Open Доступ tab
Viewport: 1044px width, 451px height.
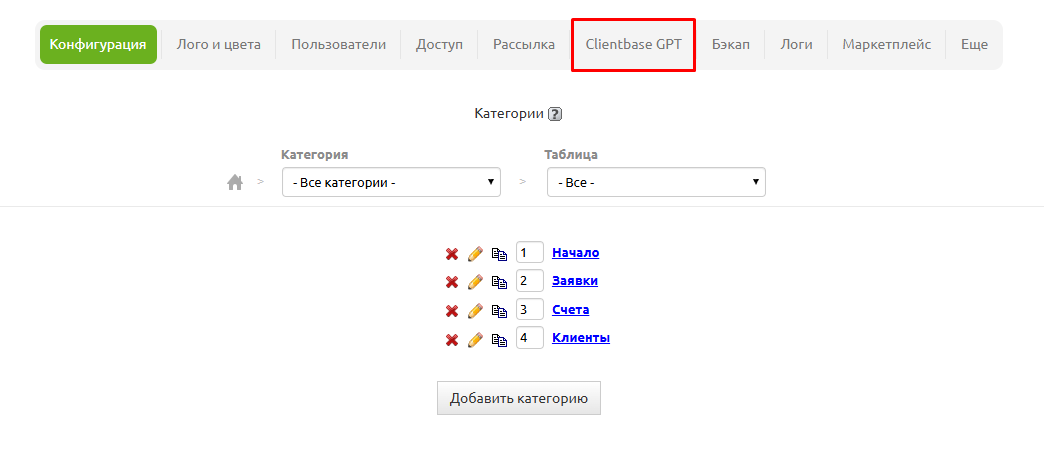coord(439,45)
